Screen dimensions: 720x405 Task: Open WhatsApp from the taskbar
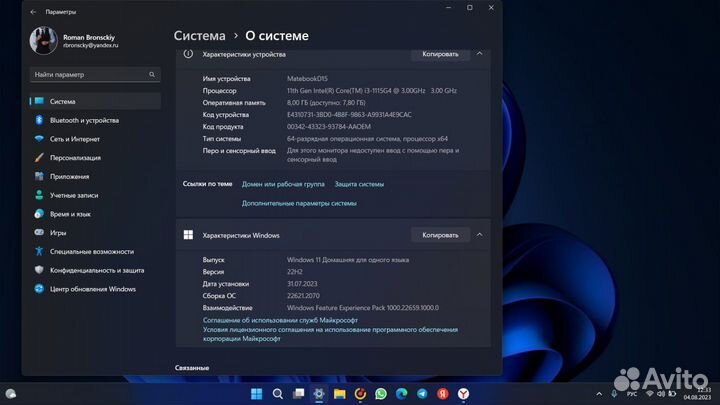381,394
